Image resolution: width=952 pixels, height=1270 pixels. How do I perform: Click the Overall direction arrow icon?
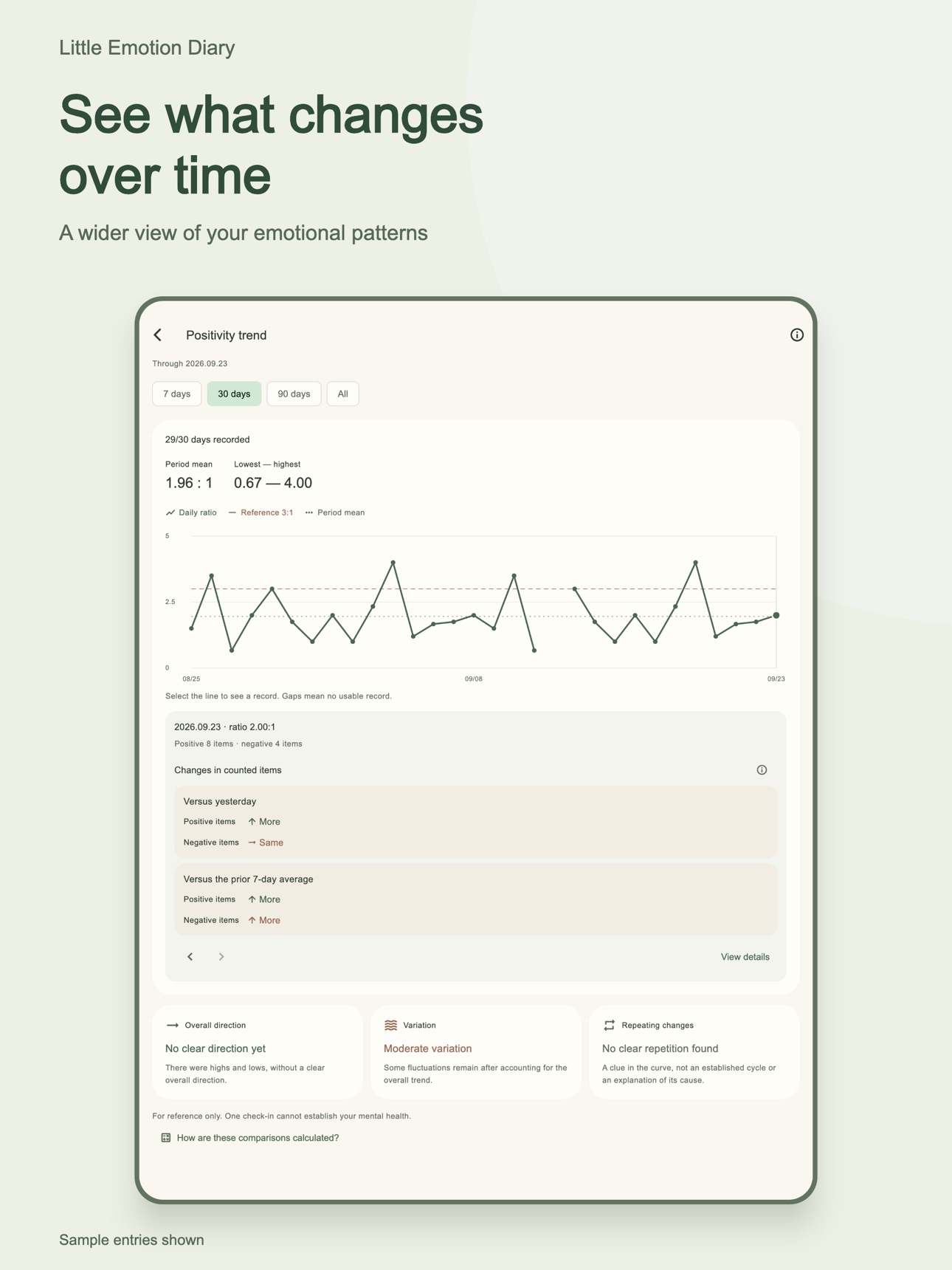[x=172, y=1025]
